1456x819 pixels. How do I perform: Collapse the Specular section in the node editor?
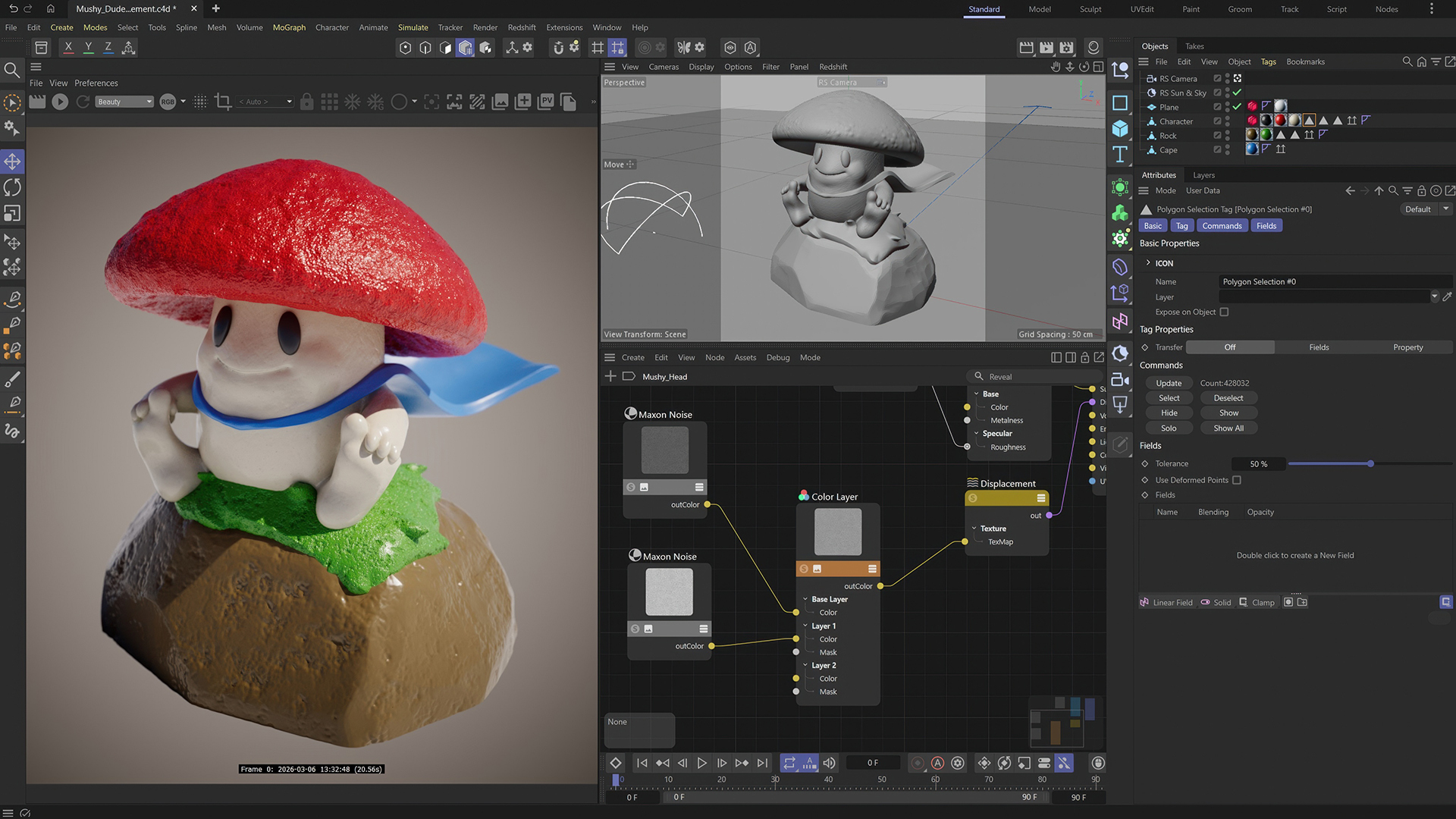977,433
